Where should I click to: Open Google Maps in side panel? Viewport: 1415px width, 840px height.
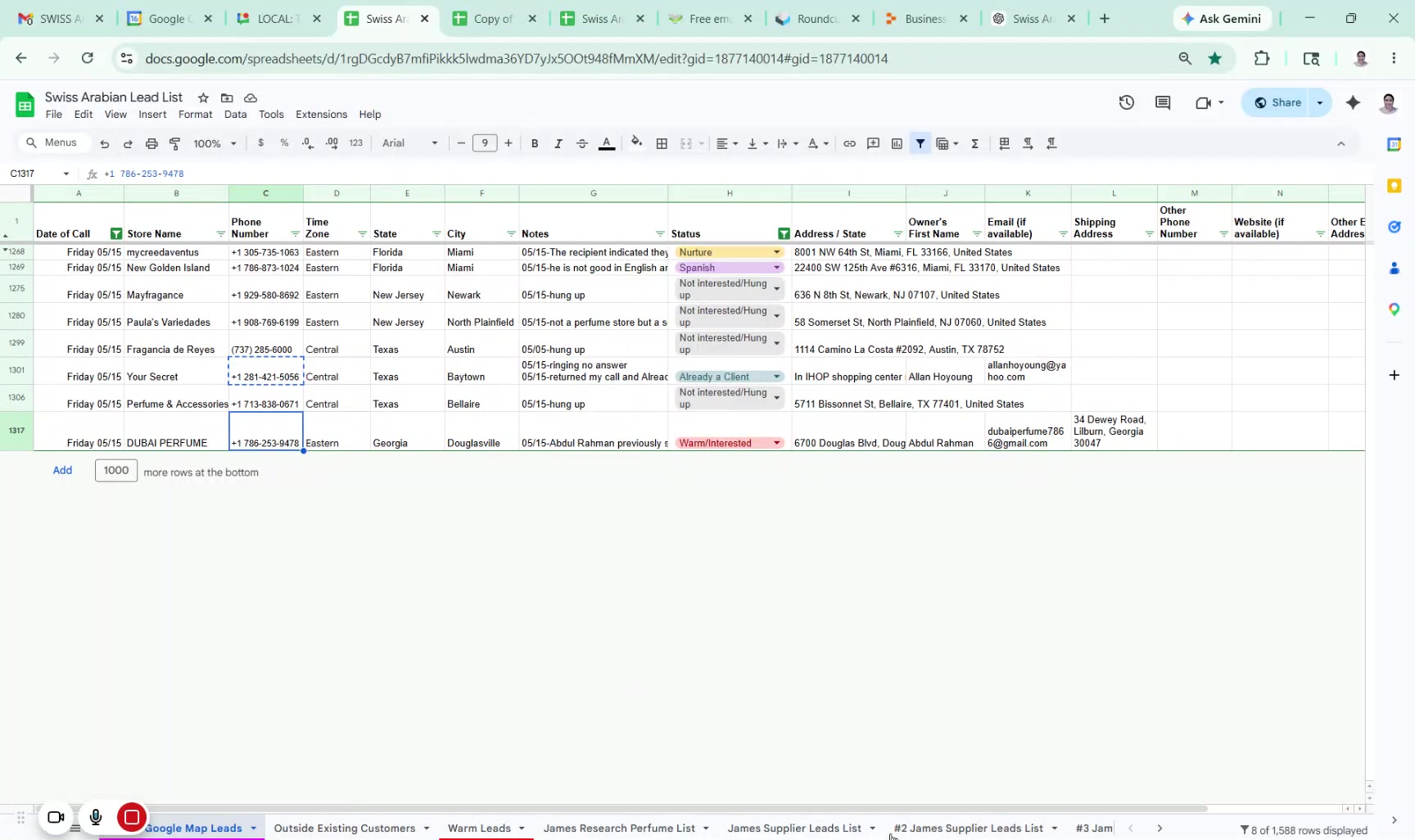point(1394,309)
